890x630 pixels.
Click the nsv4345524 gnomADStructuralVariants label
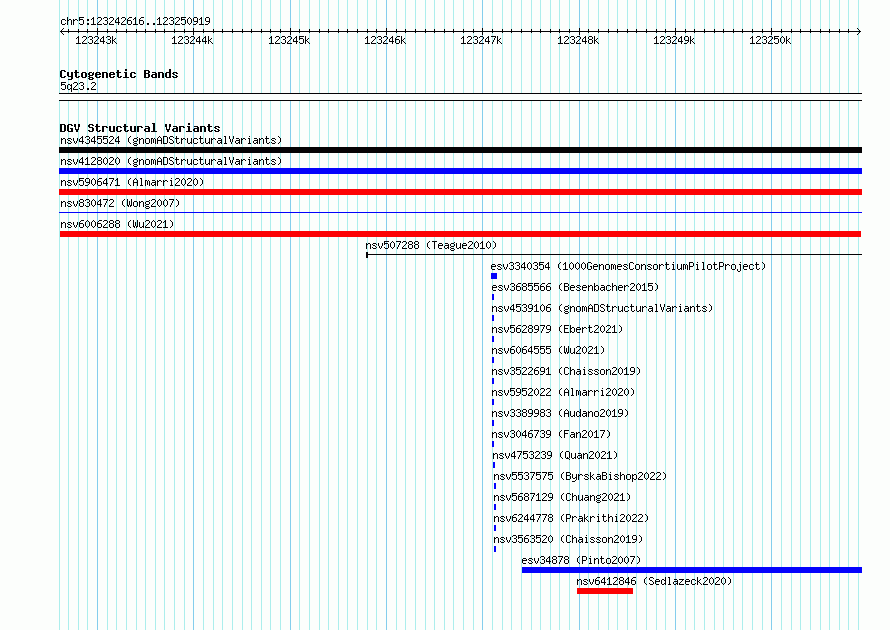(x=171, y=140)
